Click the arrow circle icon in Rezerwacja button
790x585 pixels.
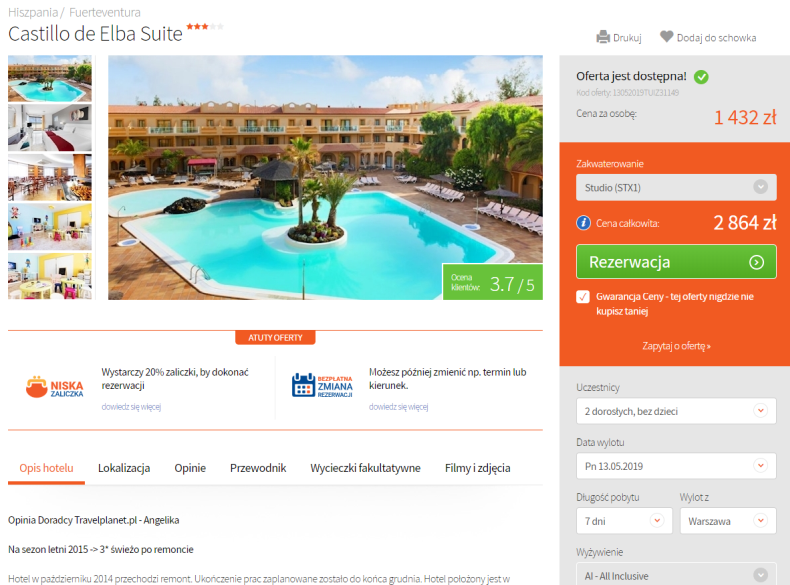point(756,262)
